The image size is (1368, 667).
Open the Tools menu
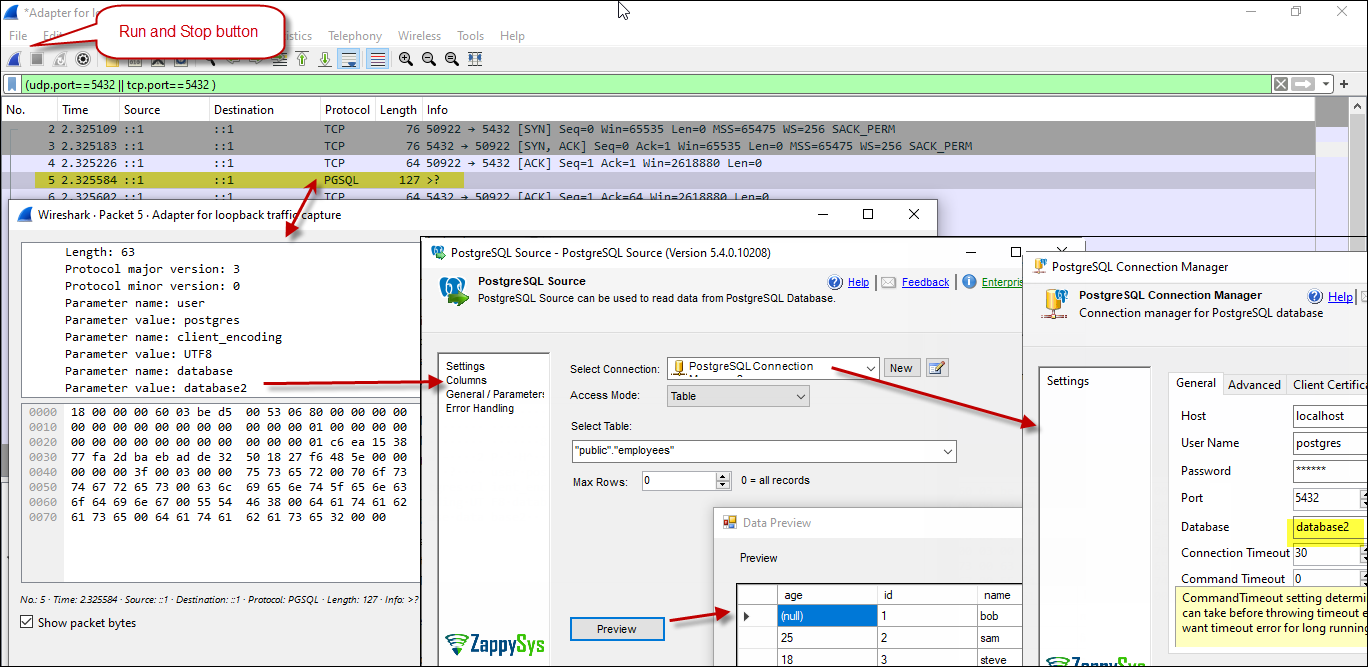point(470,36)
